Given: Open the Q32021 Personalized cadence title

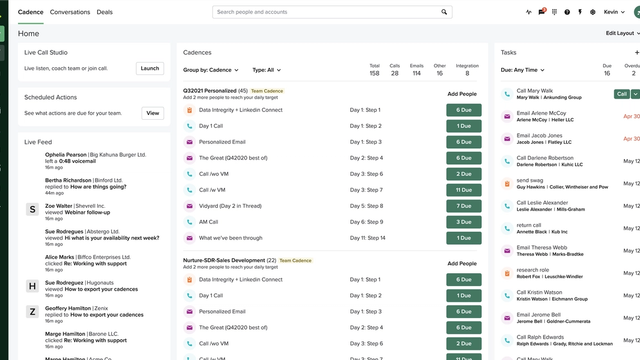Looking at the screenshot, I should coord(209,91).
